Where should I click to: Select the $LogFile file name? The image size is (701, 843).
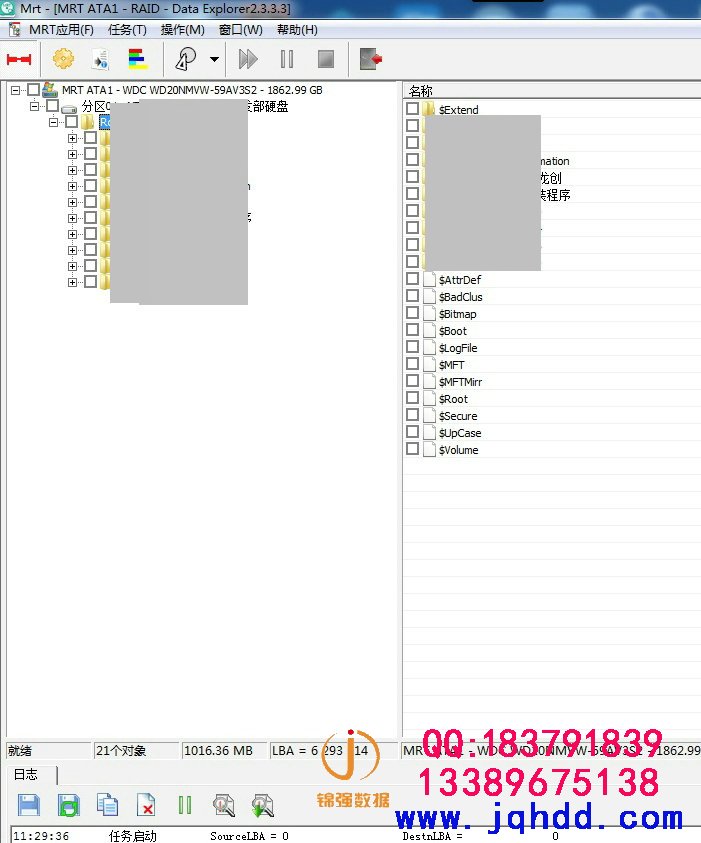[458, 348]
